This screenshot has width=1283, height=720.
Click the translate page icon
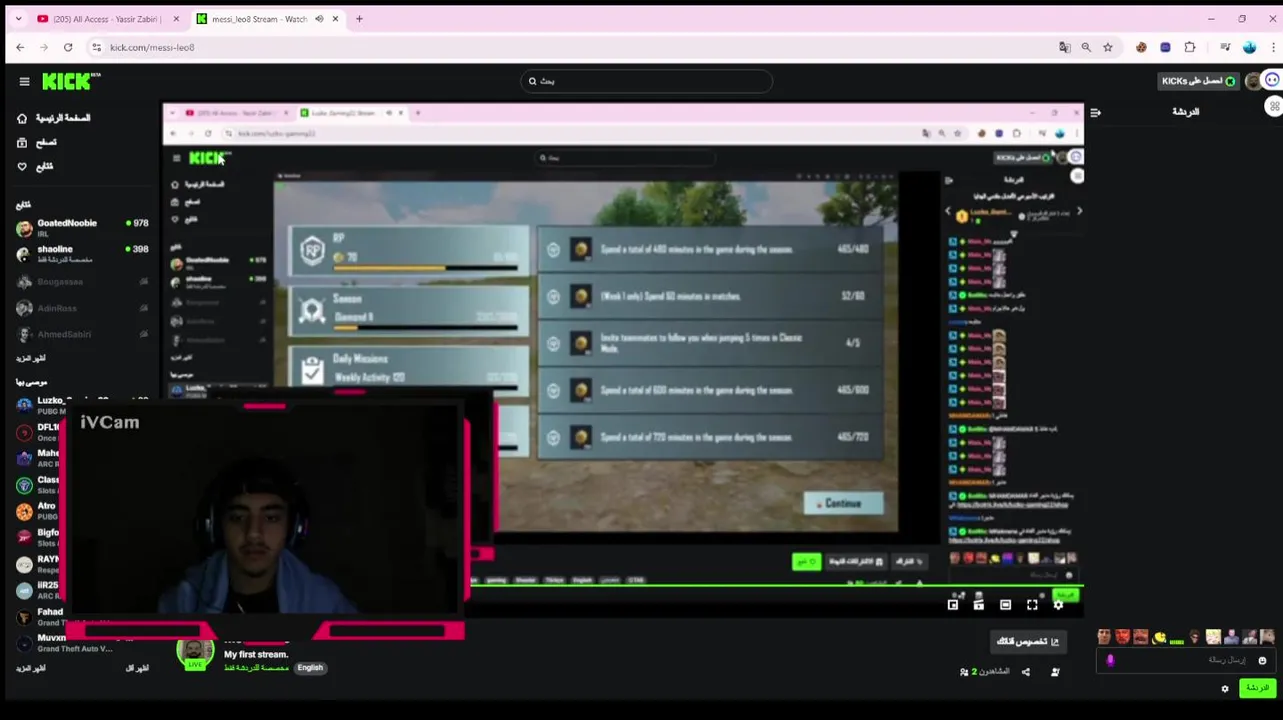point(1064,47)
